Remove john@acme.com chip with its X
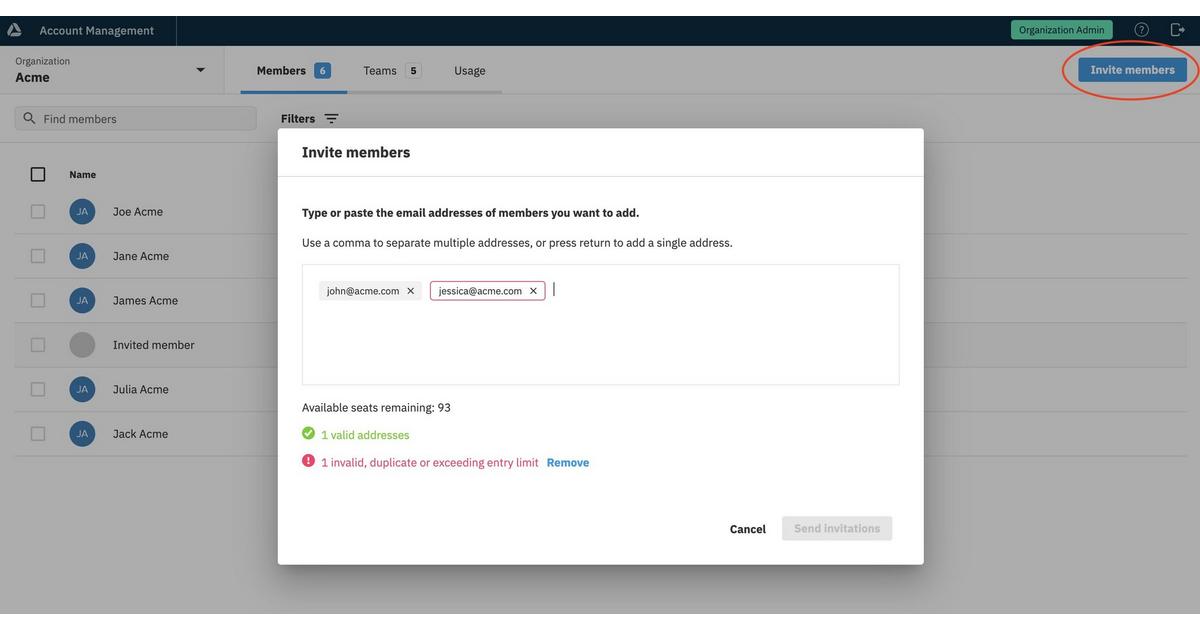 410,291
